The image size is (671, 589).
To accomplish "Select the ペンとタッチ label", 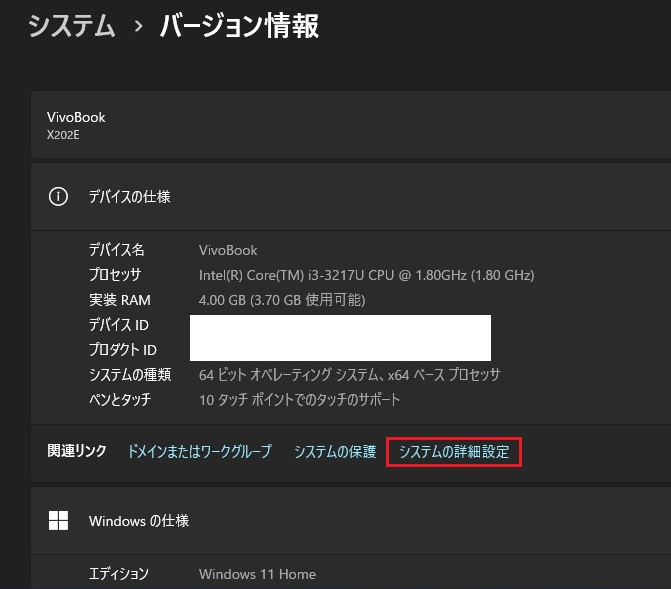I will pyautogui.click(x=120, y=399).
